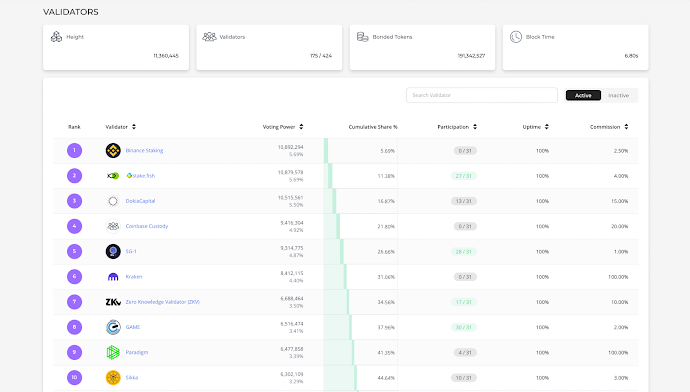The image size is (690, 392).
Task: Open the SG-1 validator link
Action: (131, 251)
